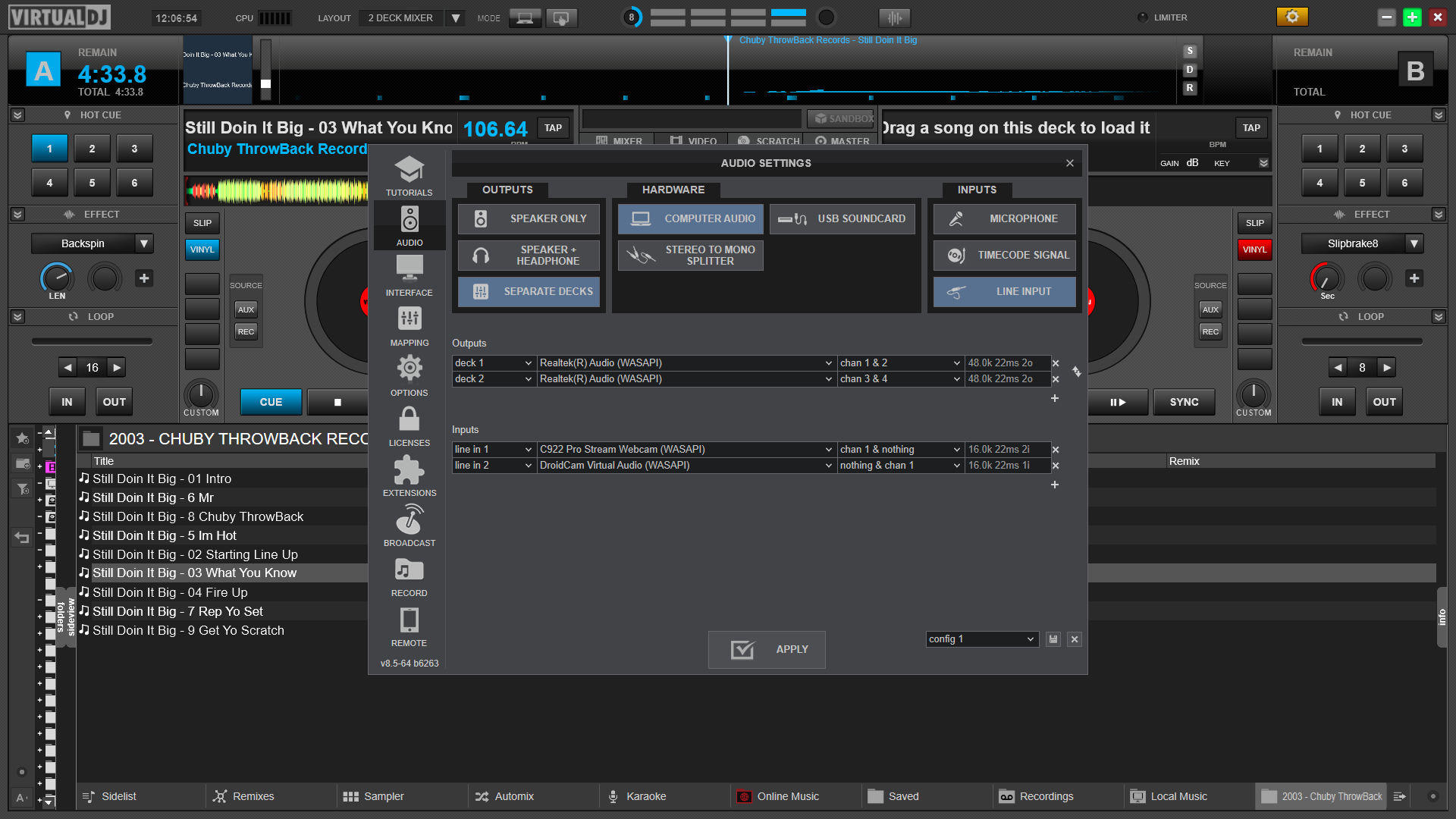Click the deck A CUE button
This screenshot has width=1456, height=819.
point(271,402)
